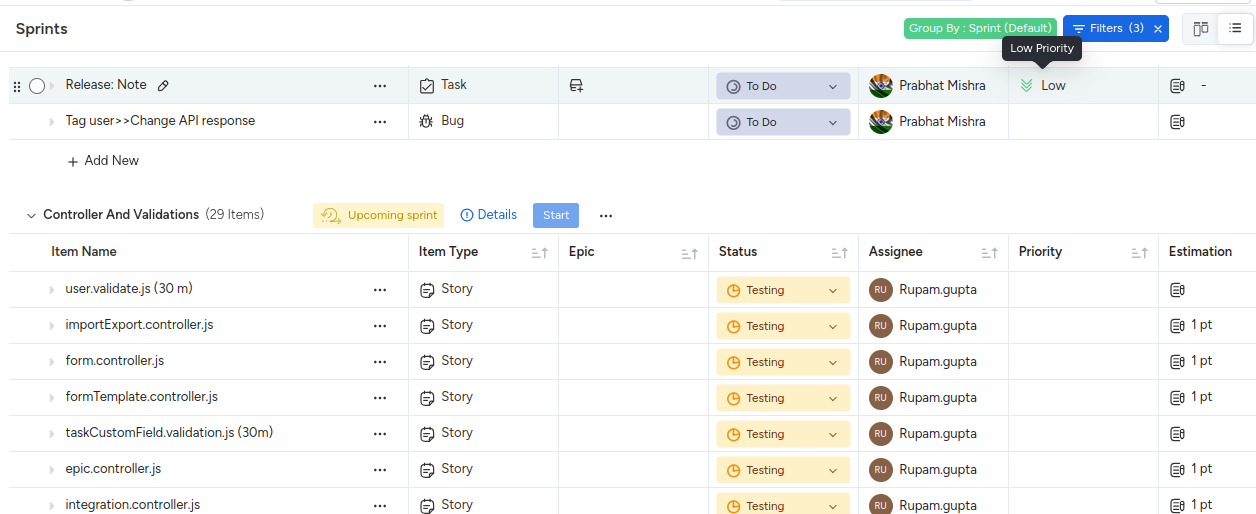The height and width of the screenshot is (514, 1256).
Task: Remove filters with the X on Filters
Action: point(1158,29)
